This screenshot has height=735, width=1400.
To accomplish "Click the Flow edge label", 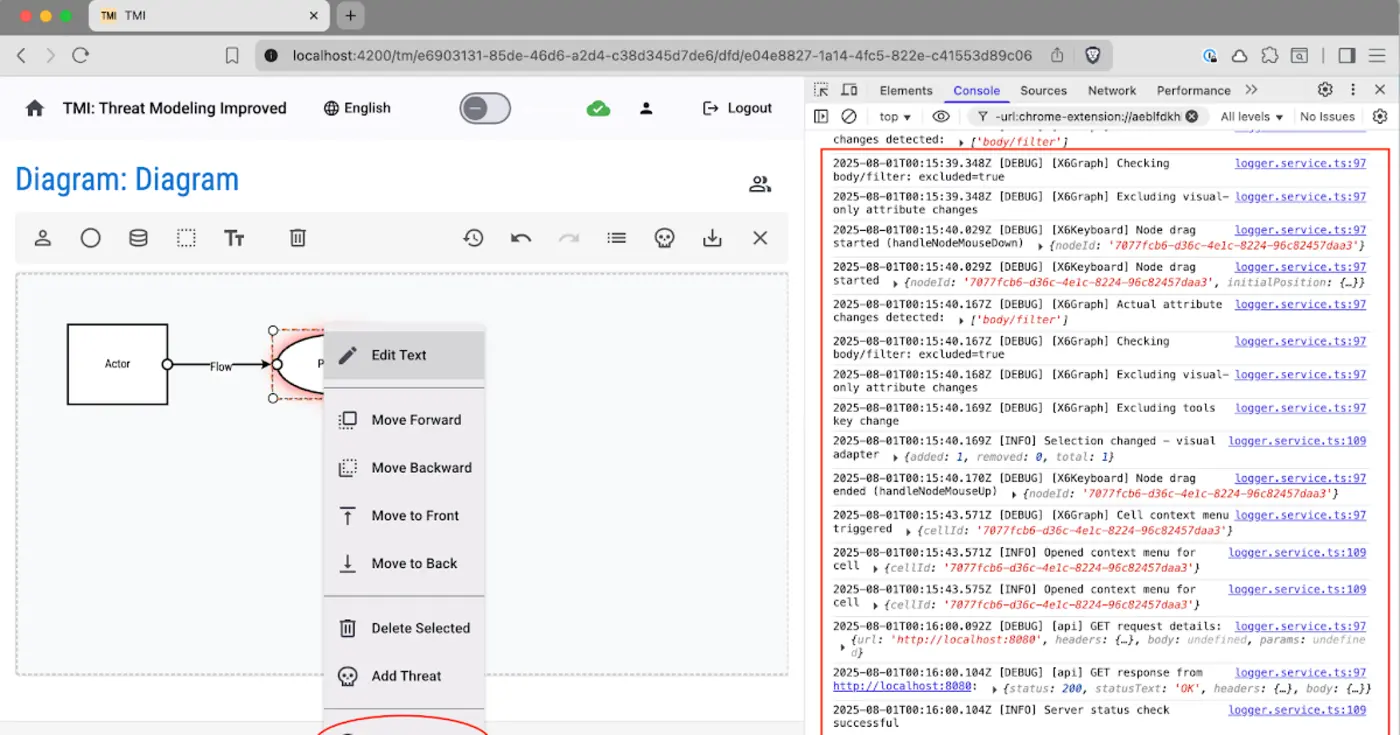I will pyautogui.click(x=221, y=367).
